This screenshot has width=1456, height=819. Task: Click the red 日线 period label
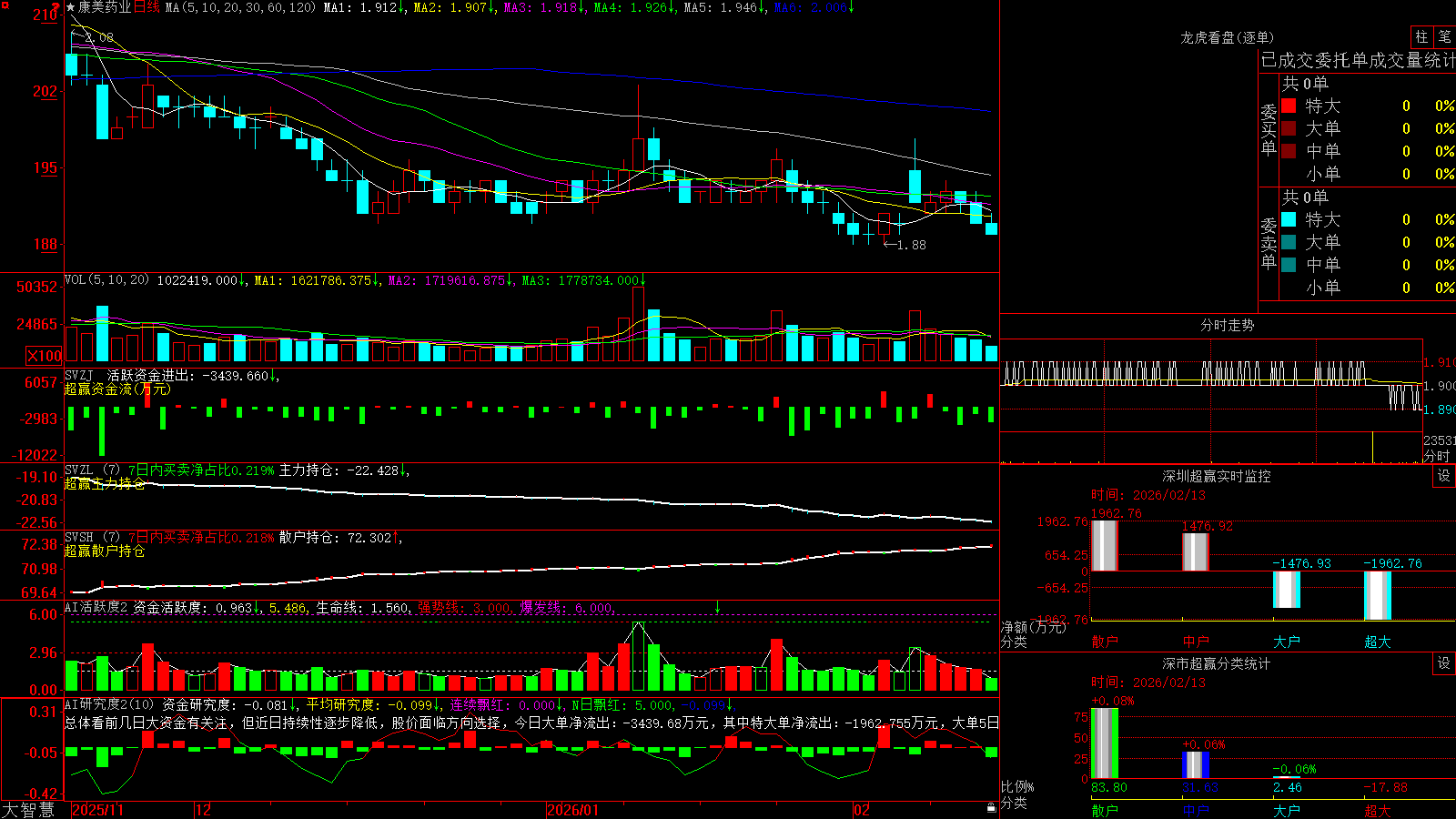(x=147, y=7)
